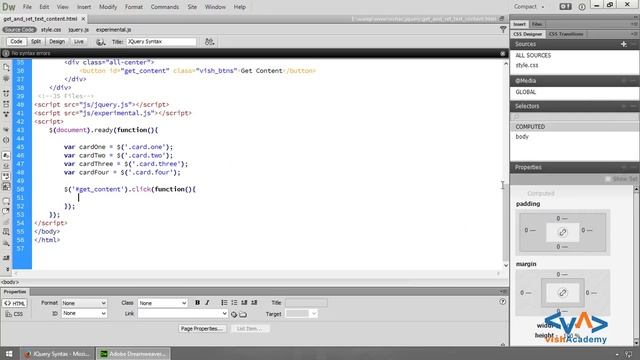Close the No syntax errors bar

coord(502,53)
